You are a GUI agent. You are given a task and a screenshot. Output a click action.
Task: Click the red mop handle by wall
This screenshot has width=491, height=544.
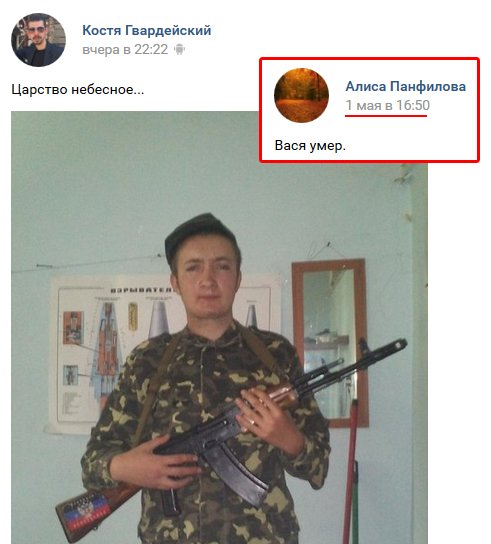point(350,472)
